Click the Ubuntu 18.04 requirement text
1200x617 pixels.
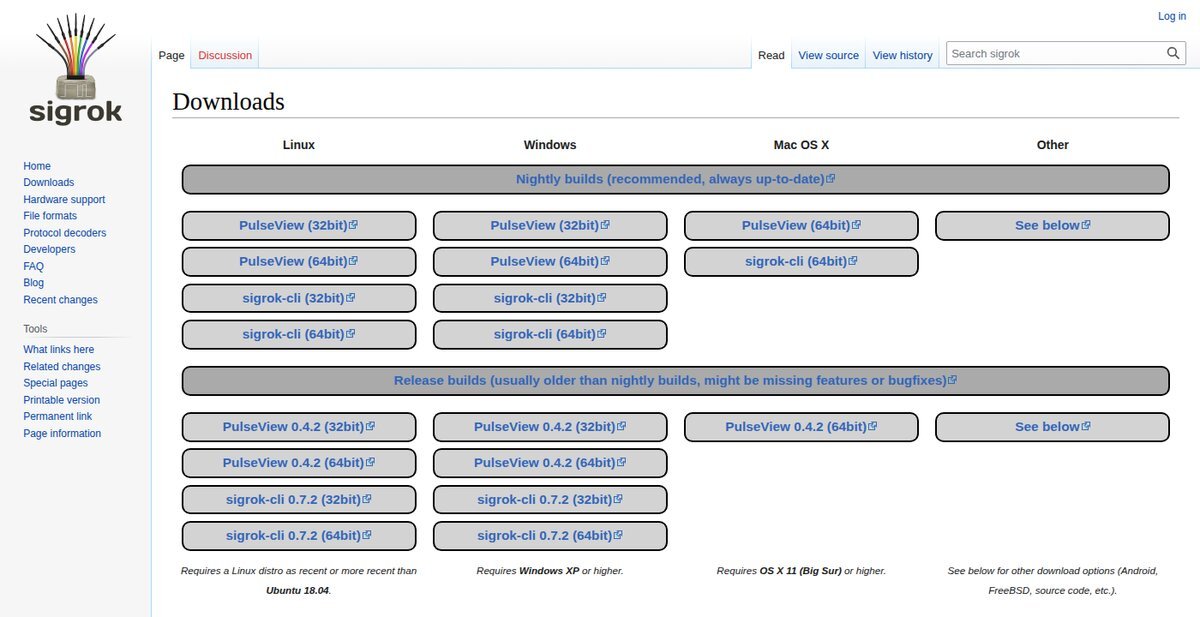[x=297, y=590]
